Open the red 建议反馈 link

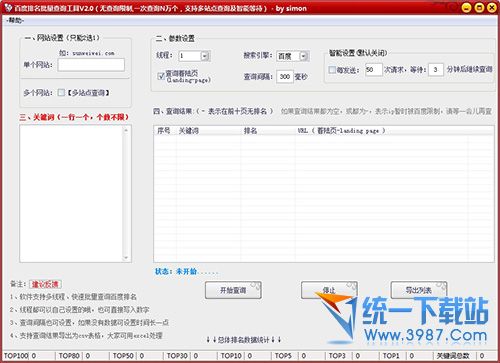click(x=45, y=284)
